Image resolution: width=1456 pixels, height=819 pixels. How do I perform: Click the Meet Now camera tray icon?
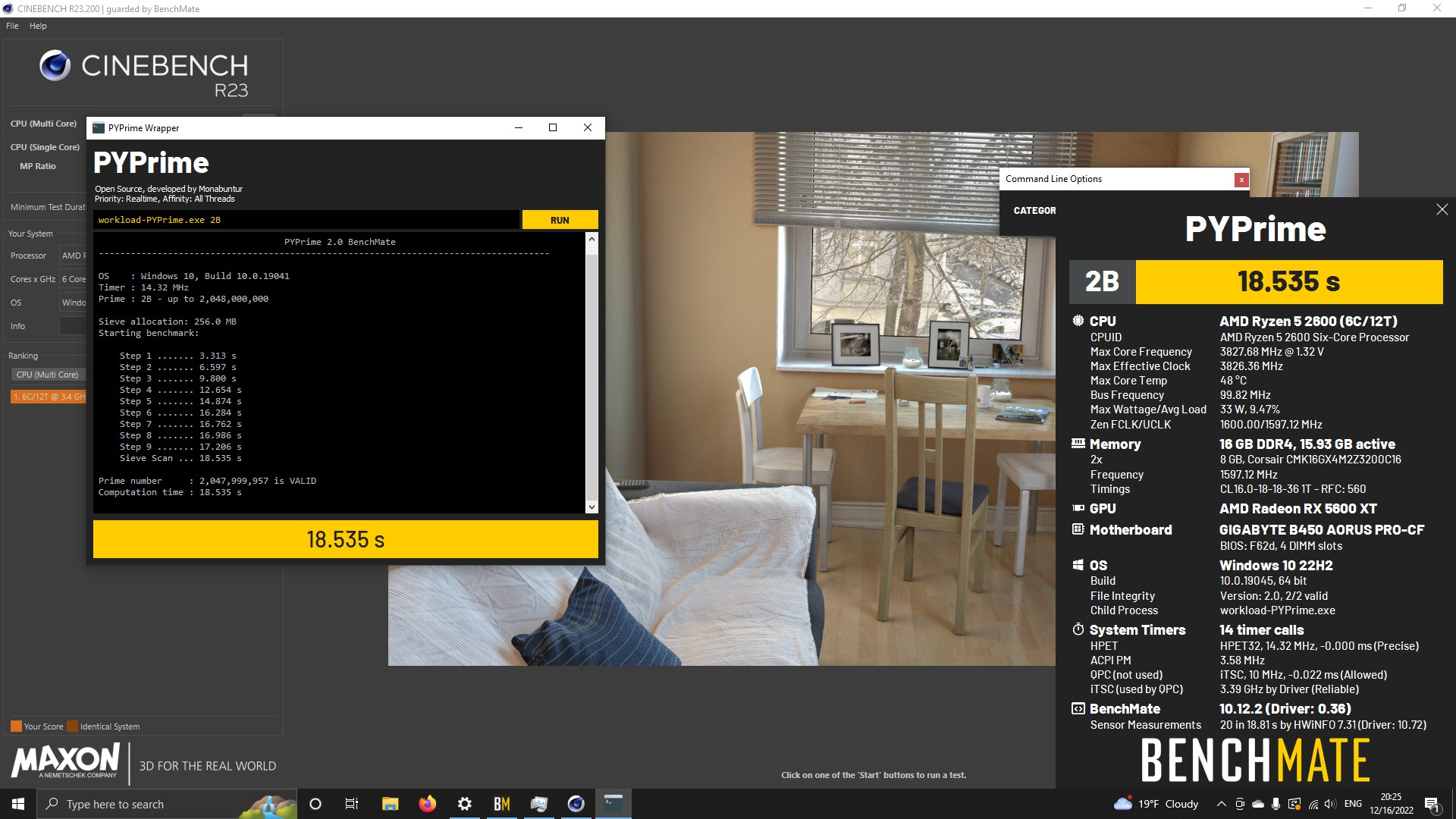pyautogui.click(x=1240, y=804)
